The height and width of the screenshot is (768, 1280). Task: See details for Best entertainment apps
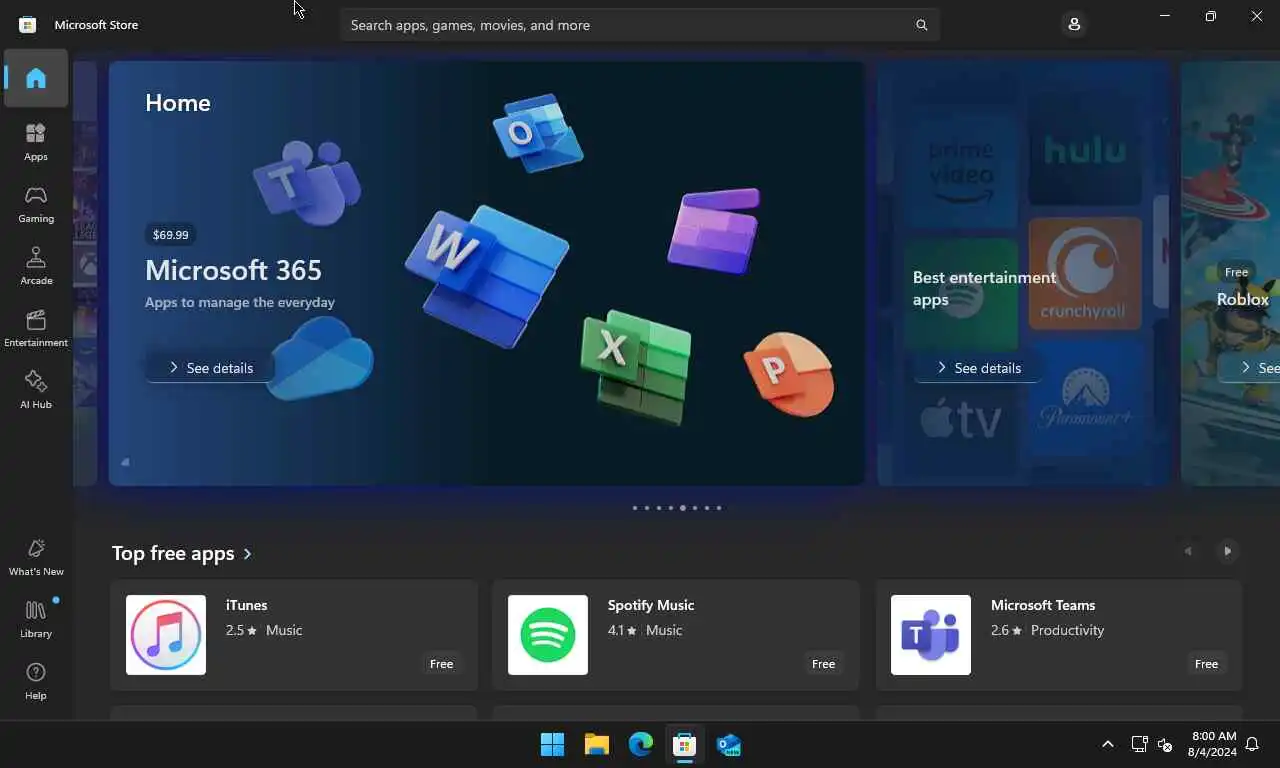[978, 368]
